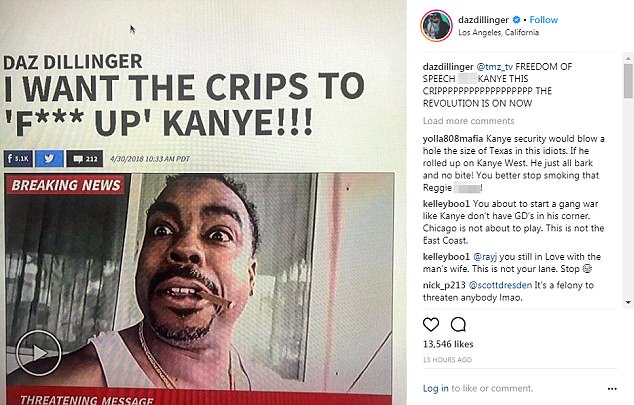Open the 212 comments bubble
Viewport: 634px width, 405px height.
[x=85, y=158]
